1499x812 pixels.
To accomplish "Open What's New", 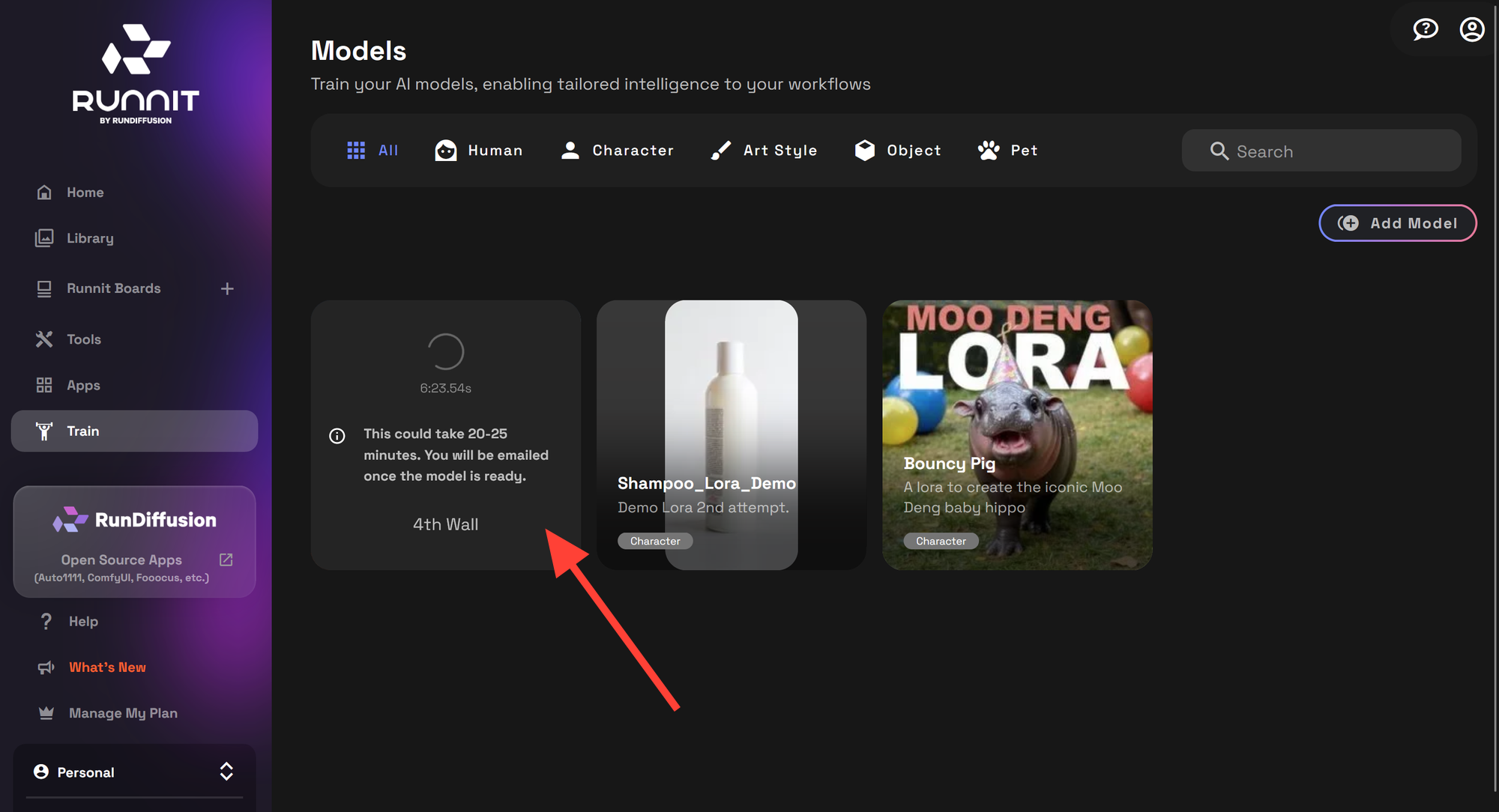I will coord(107,667).
